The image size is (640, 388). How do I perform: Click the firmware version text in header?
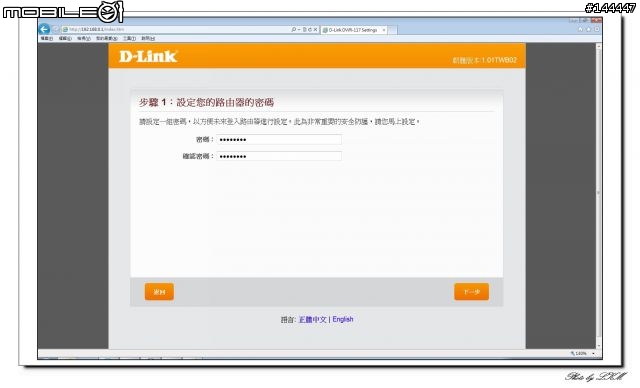(484, 60)
